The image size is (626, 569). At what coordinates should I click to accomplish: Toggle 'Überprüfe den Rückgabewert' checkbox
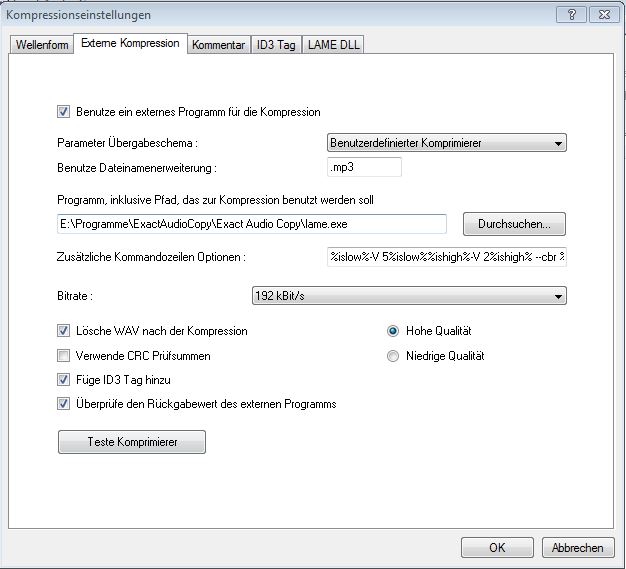(x=65, y=404)
